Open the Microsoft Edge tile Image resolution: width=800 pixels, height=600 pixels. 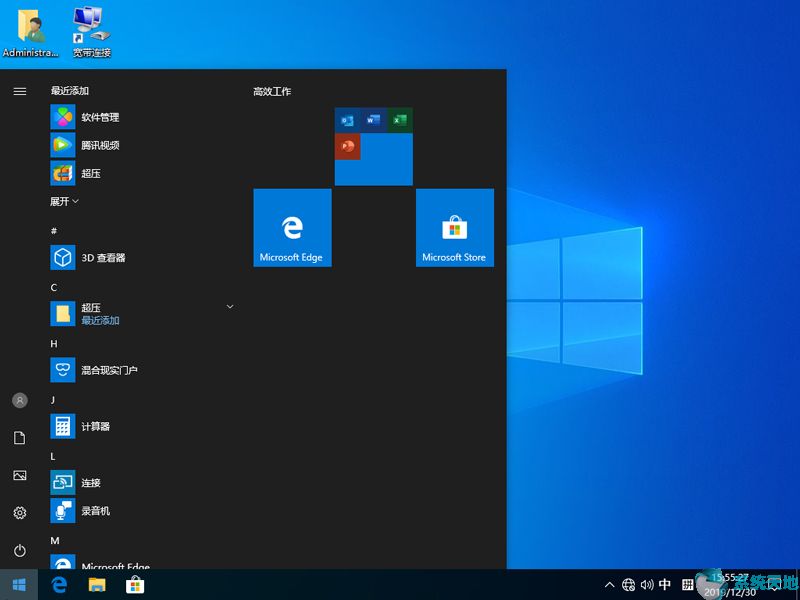pos(292,227)
